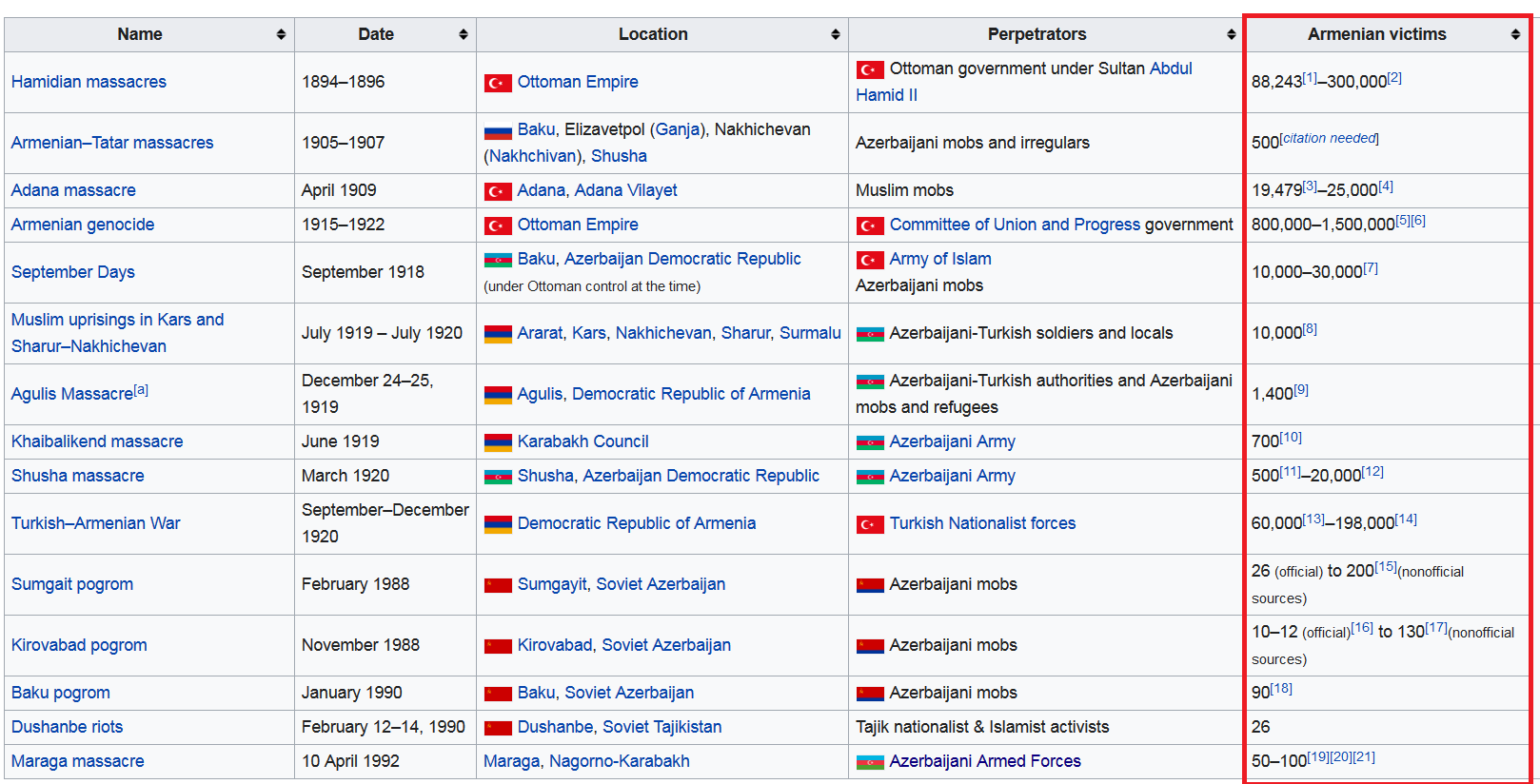Viewport: 1540px width, 784px height.
Task: Open citation [10] after 700
Action: 1291,438
